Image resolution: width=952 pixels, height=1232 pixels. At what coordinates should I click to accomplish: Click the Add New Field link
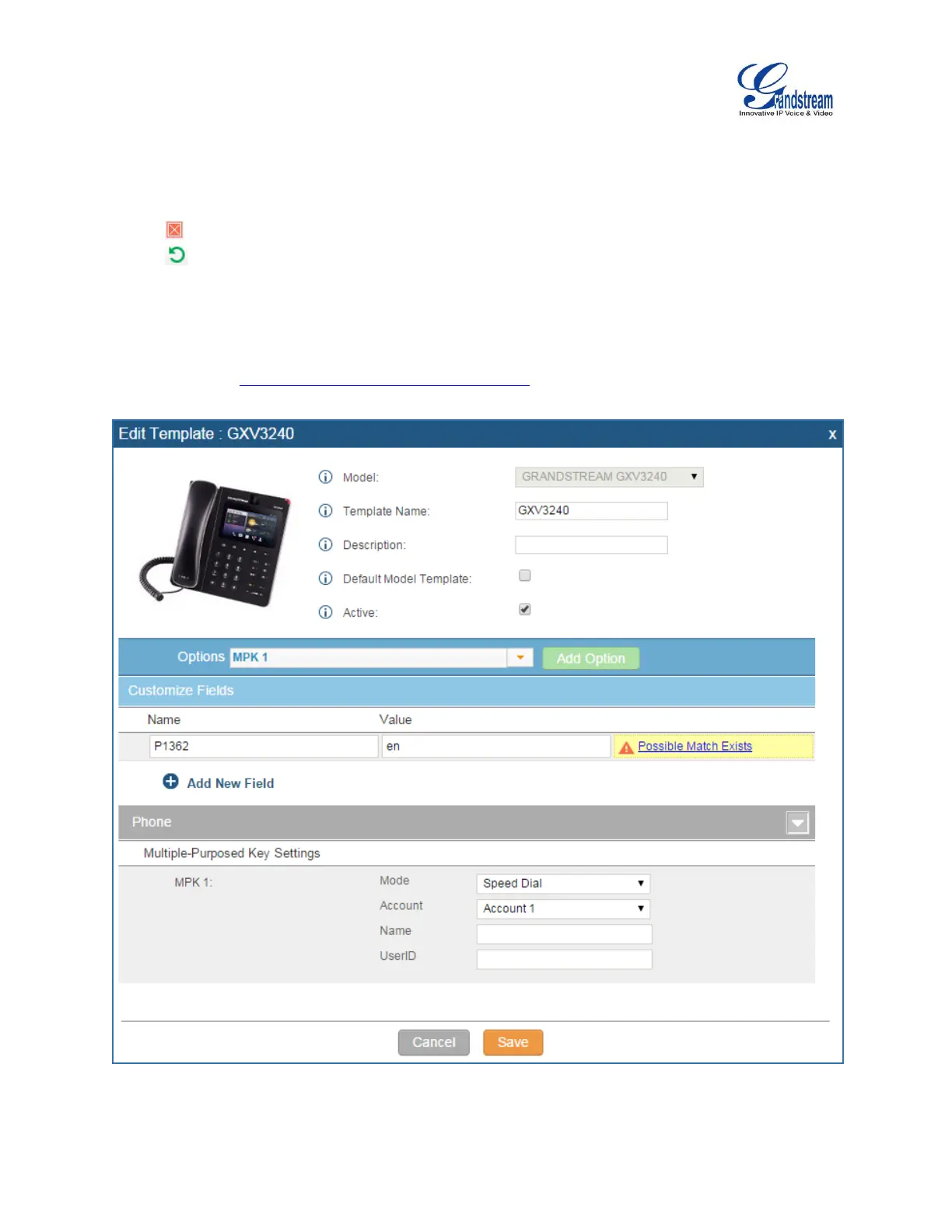[x=230, y=783]
